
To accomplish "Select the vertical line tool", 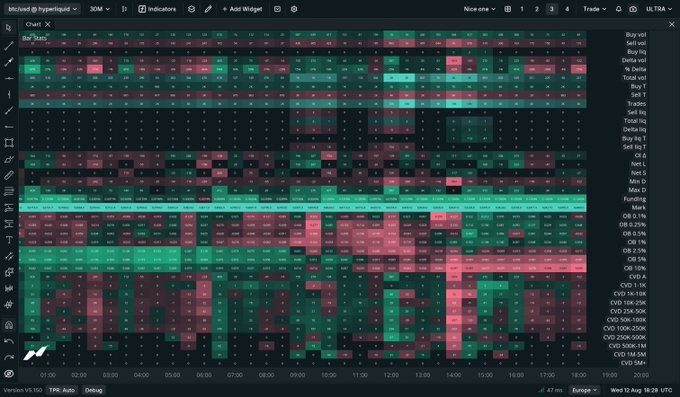I will tap(9, 95).
